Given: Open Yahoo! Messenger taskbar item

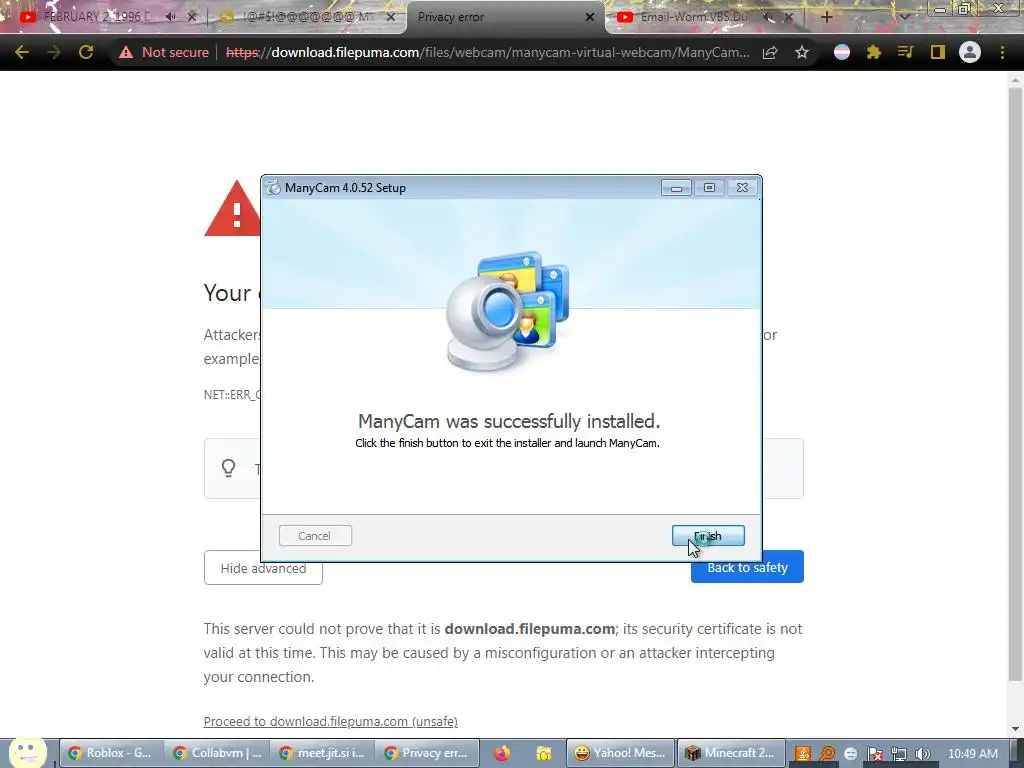Looking at the screenshot, I should coord(619,753).
